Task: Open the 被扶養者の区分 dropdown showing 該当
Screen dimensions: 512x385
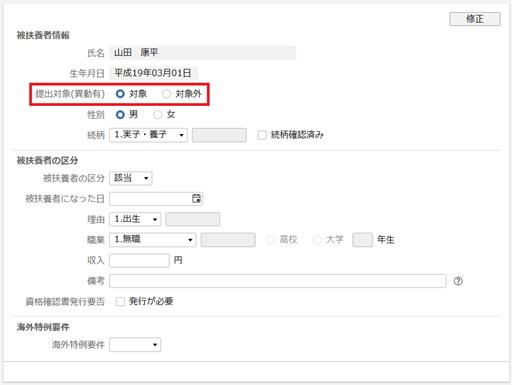Action: pos(131,178)
